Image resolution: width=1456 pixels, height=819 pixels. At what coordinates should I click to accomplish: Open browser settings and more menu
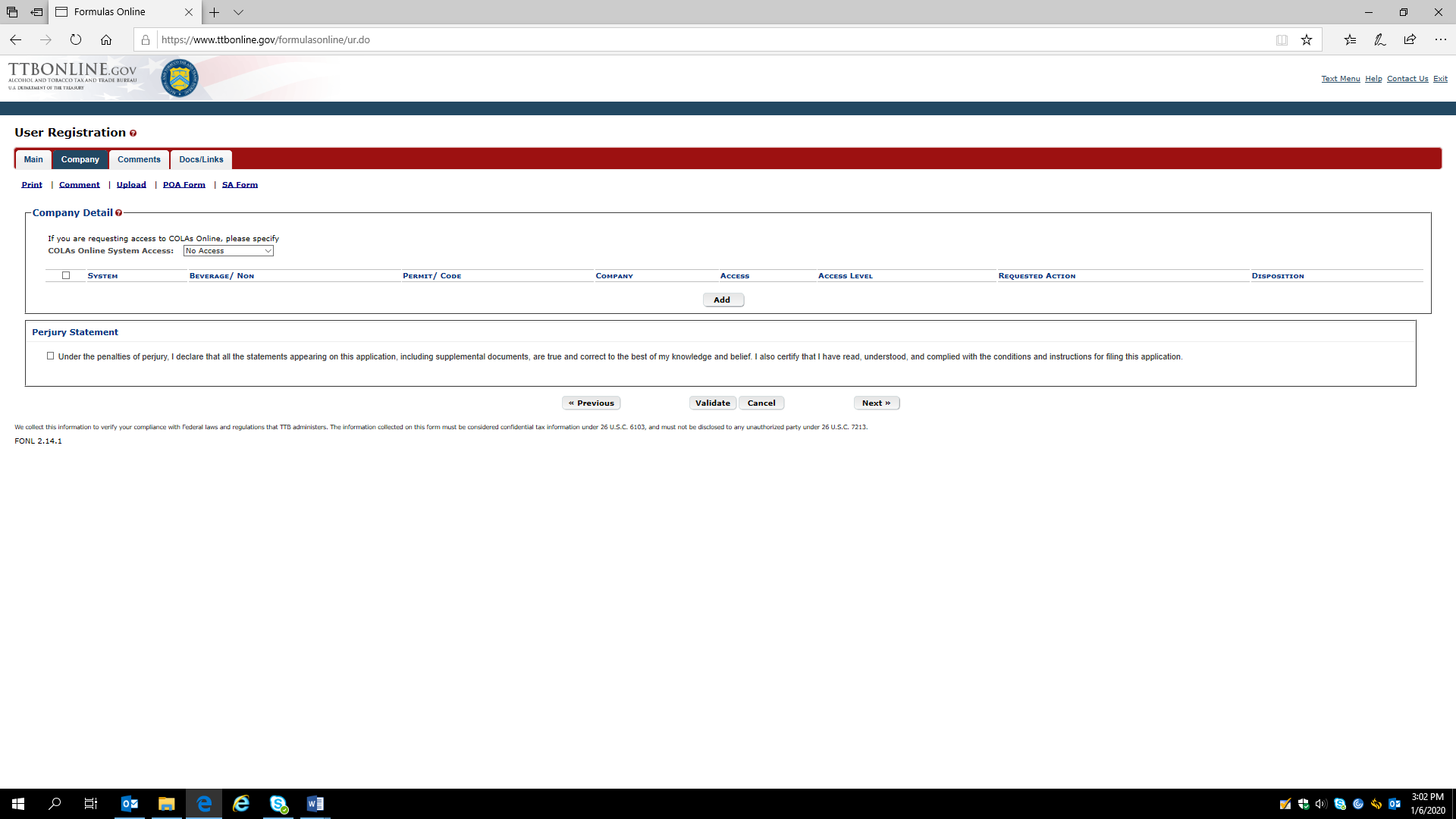(1440, 39)
